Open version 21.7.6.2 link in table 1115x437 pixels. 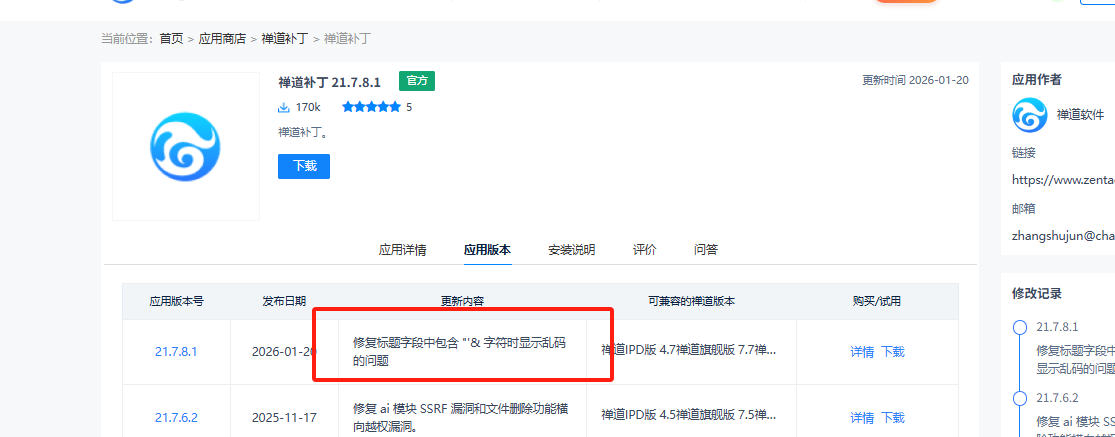pyautogui.click(x=176, y=418)
